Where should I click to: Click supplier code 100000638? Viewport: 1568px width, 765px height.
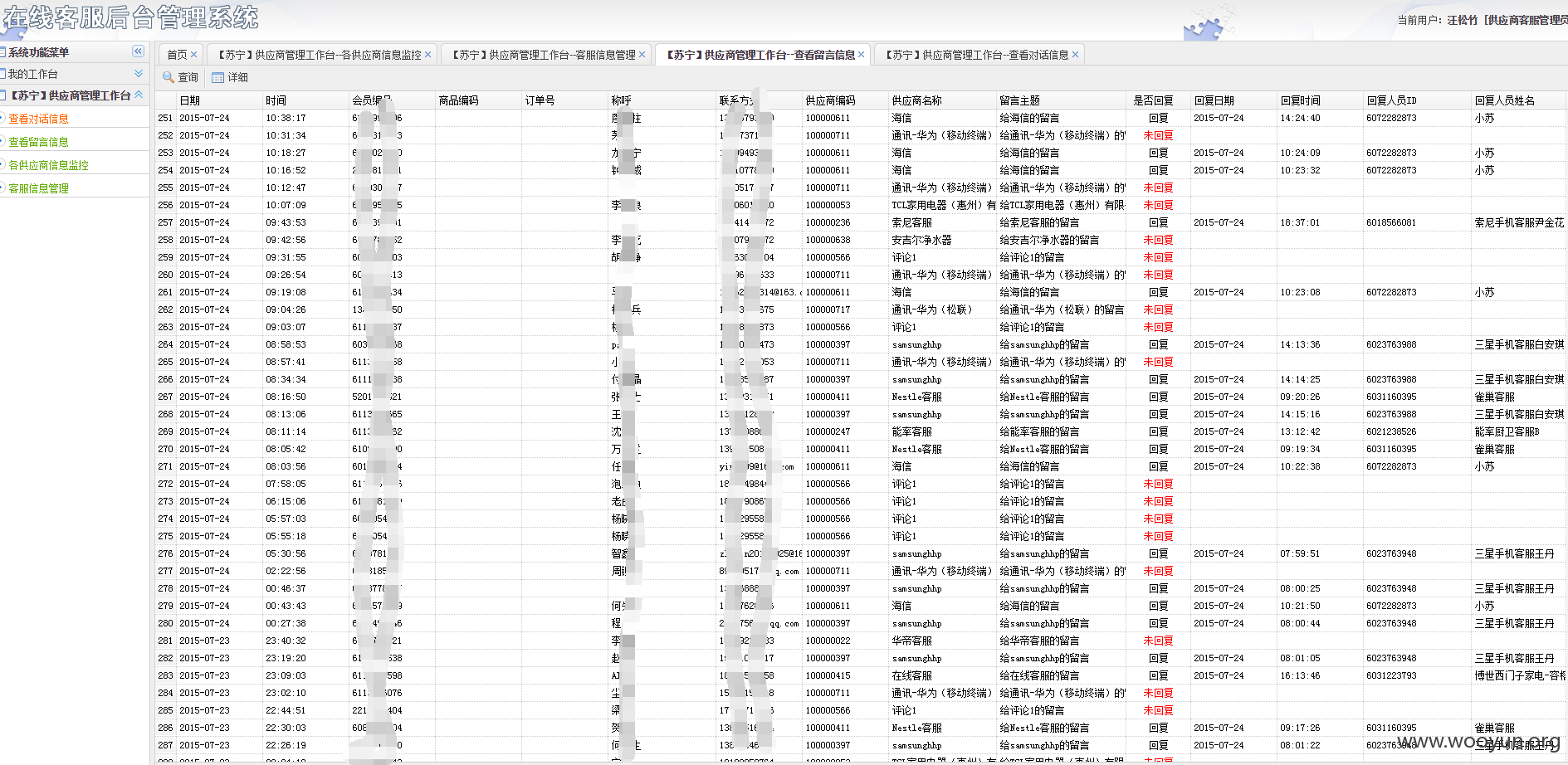tap(828, 240)
